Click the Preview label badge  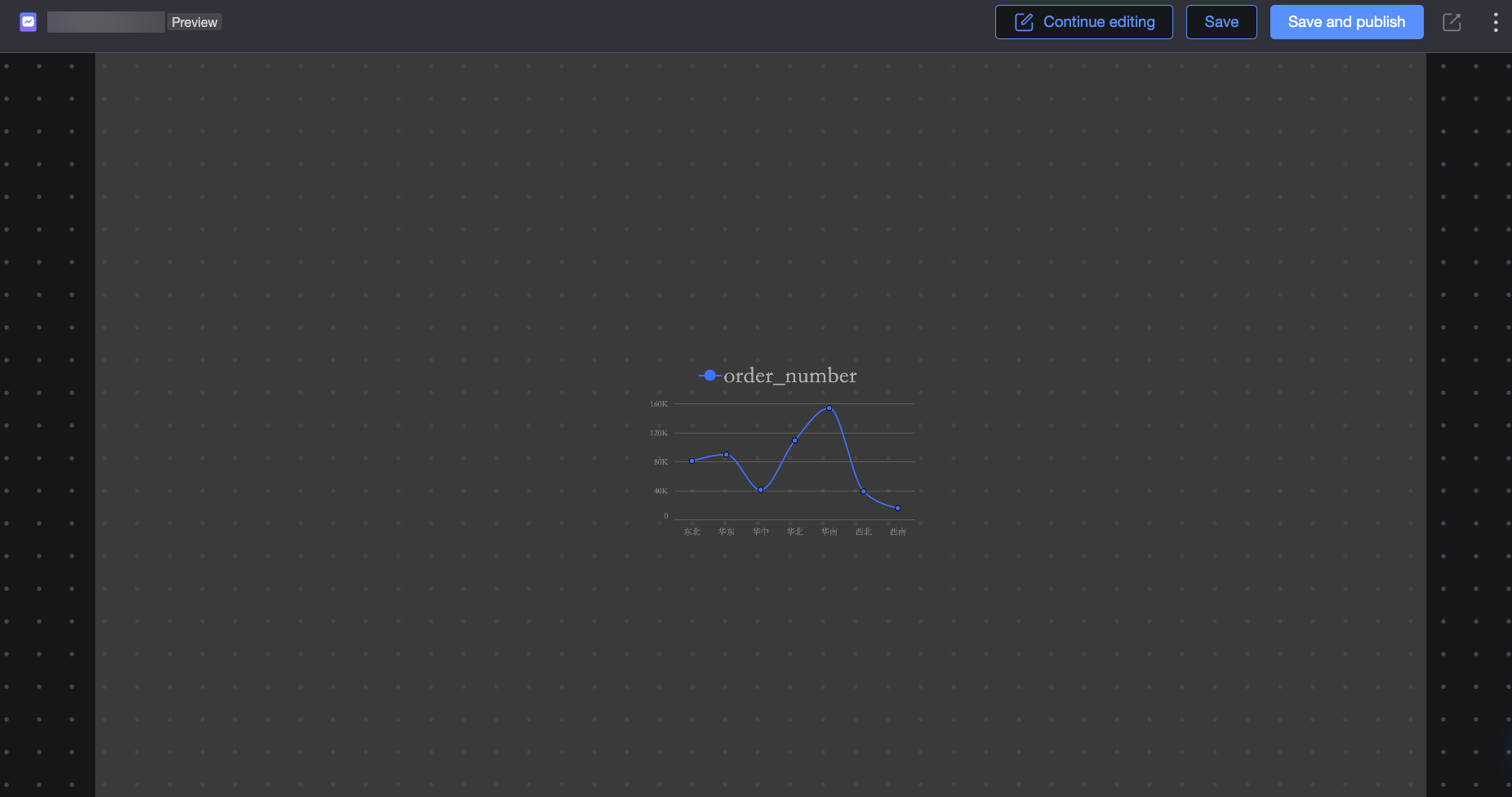[194, 22]
